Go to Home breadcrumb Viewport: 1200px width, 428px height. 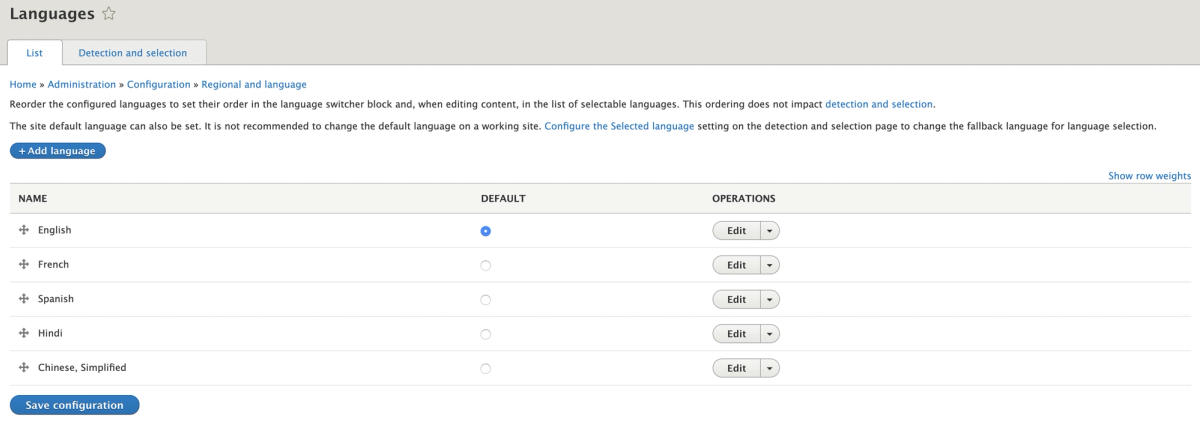click(22, 85)
